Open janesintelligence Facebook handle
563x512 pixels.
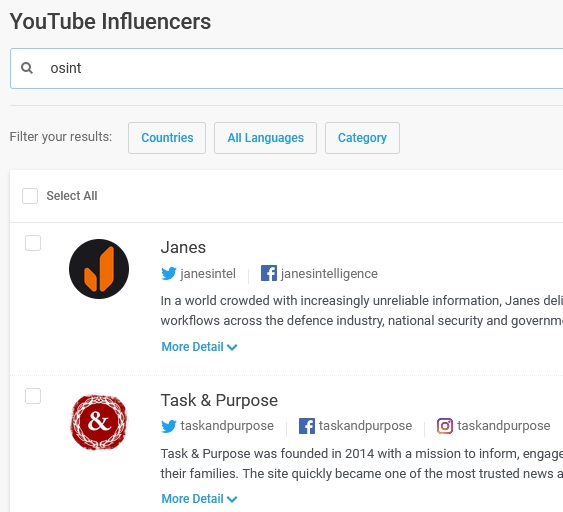(329, 274)
